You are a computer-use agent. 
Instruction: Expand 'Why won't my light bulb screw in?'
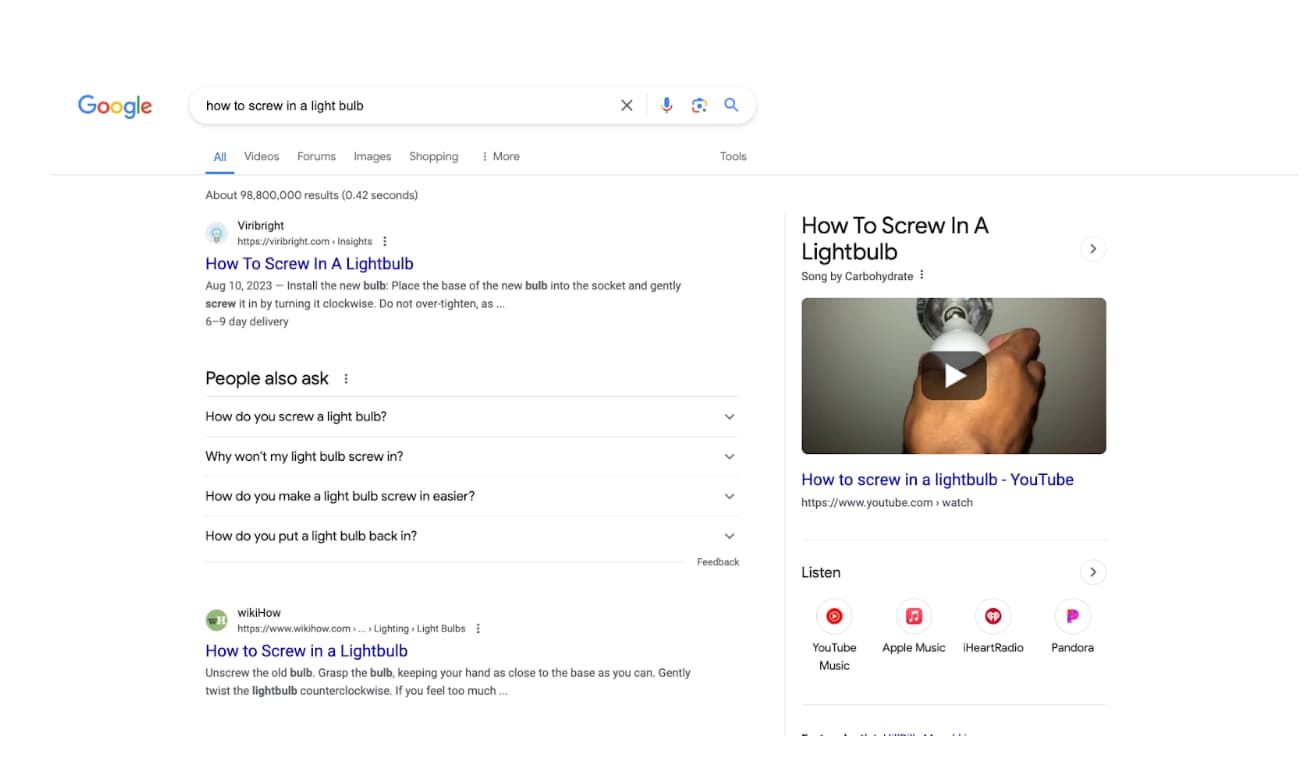[472, 457]
